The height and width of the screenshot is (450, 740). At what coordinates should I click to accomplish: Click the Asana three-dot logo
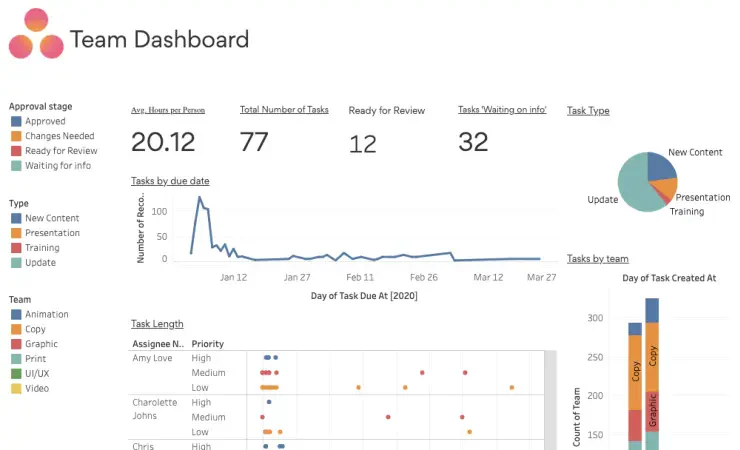coord(36,33)
